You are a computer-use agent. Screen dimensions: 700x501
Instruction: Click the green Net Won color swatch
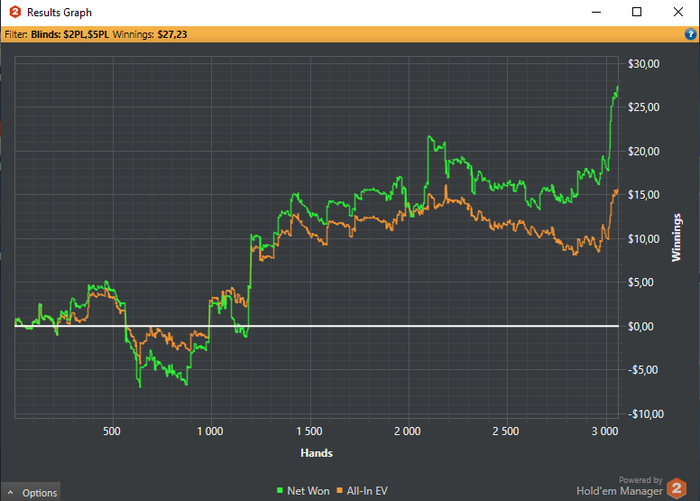point(280,490)
